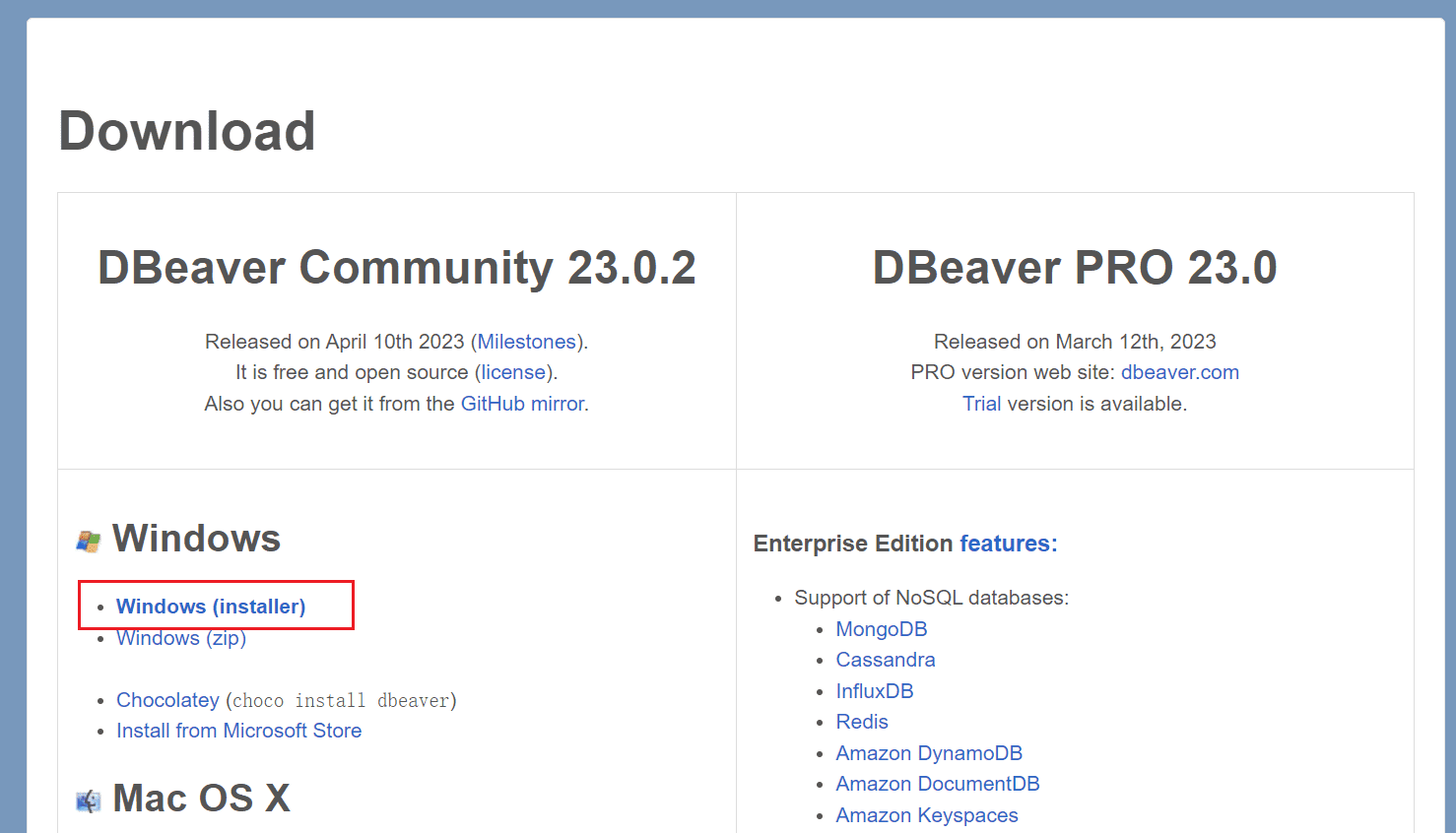Click the DBeaver PRO 23.0 heading

click(x=1075, y=268)
